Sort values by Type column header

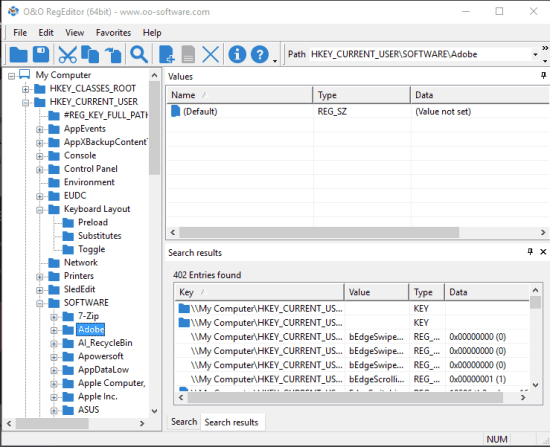362,95
